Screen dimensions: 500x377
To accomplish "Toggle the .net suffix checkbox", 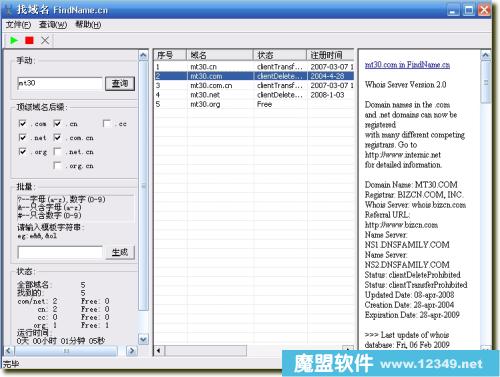I will tap(22, 138).
